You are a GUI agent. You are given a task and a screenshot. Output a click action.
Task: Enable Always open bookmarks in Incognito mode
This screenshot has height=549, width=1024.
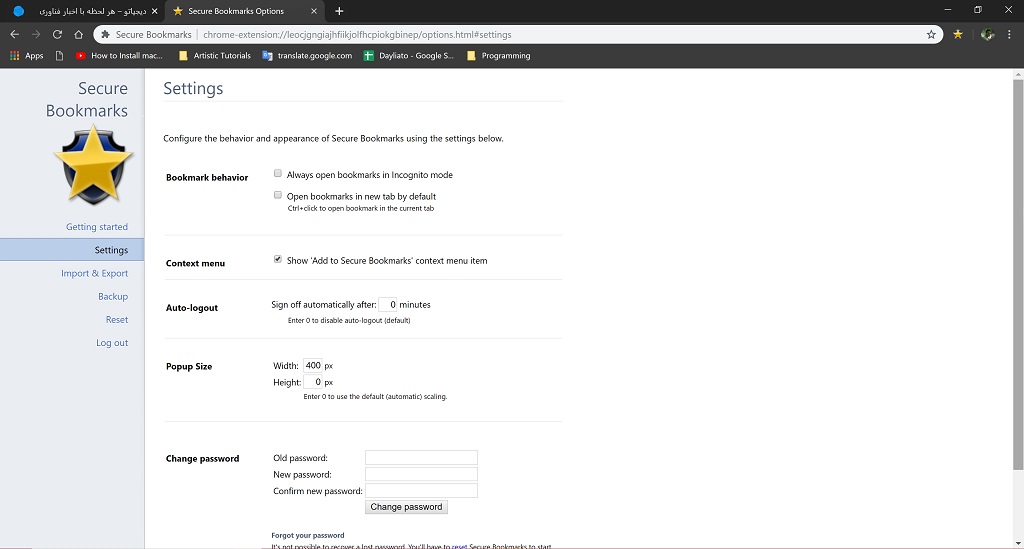coord(278,173)
